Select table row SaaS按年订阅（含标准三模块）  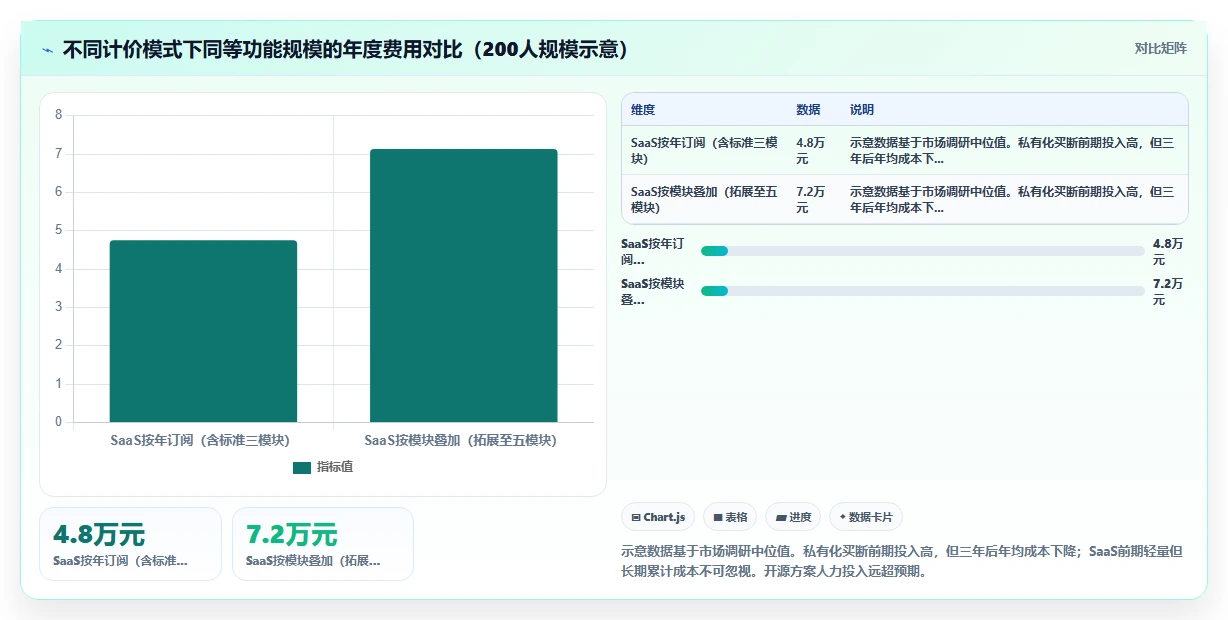click(904, 150)
